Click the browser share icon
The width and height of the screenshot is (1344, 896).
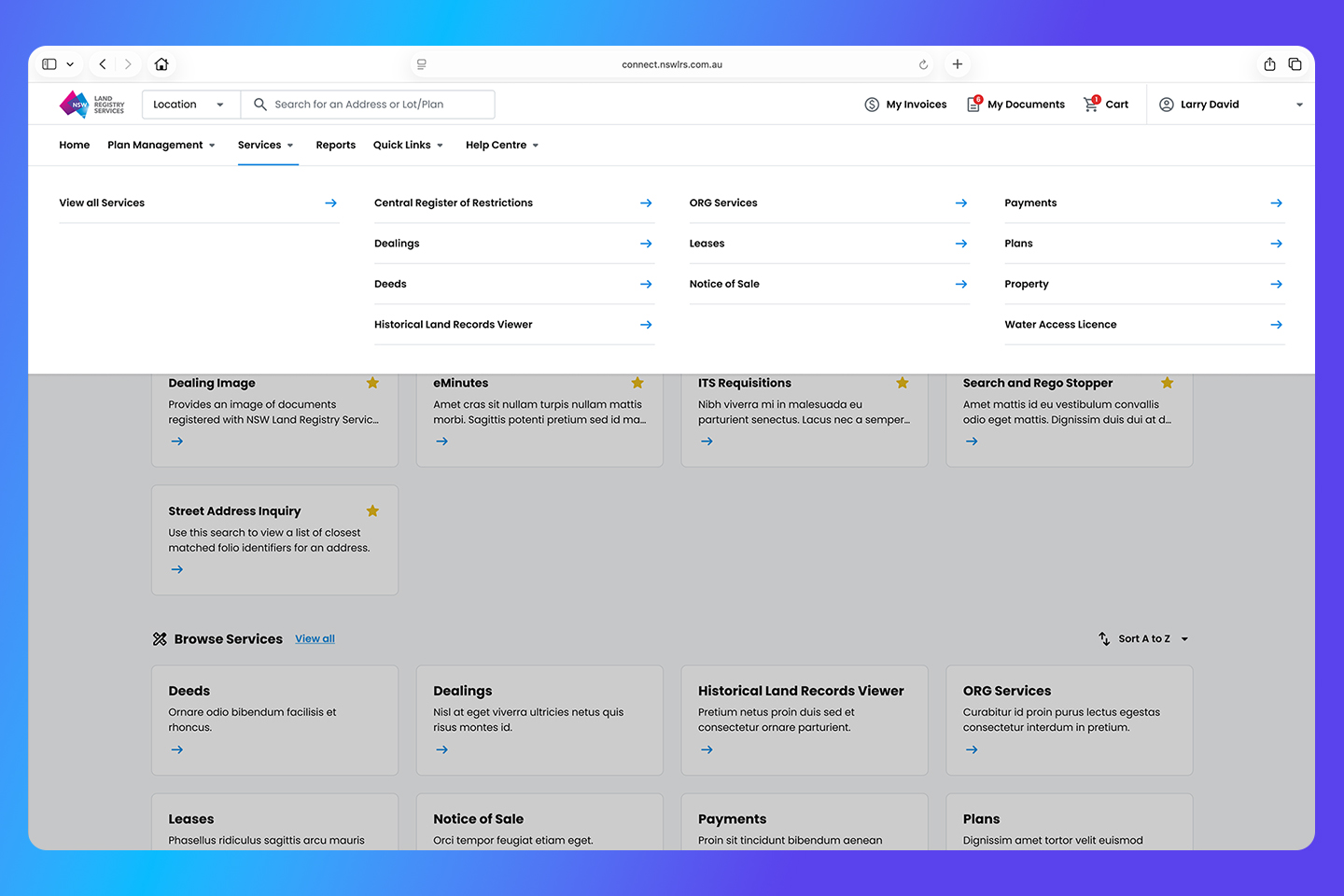coord(1269,64)
